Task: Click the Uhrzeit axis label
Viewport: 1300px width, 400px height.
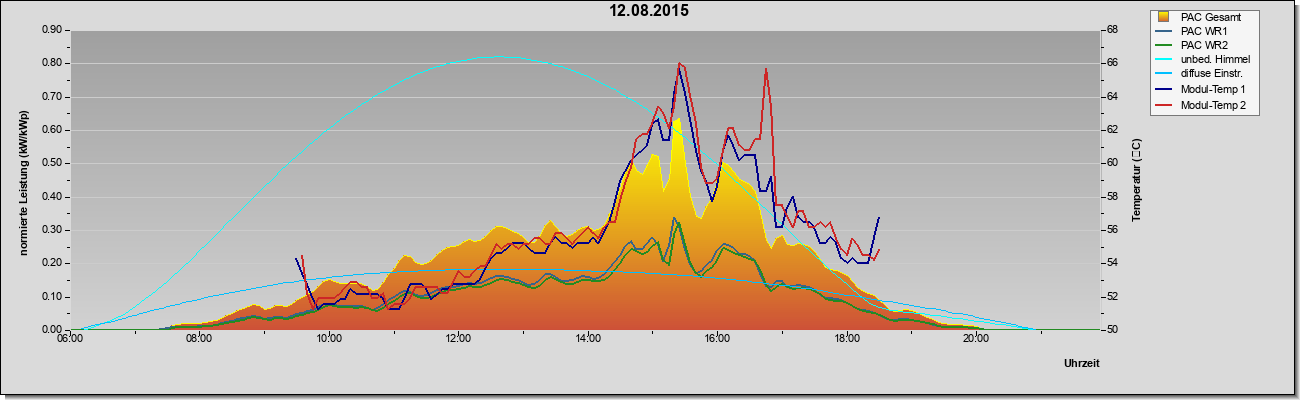Action: (1082, 364)
